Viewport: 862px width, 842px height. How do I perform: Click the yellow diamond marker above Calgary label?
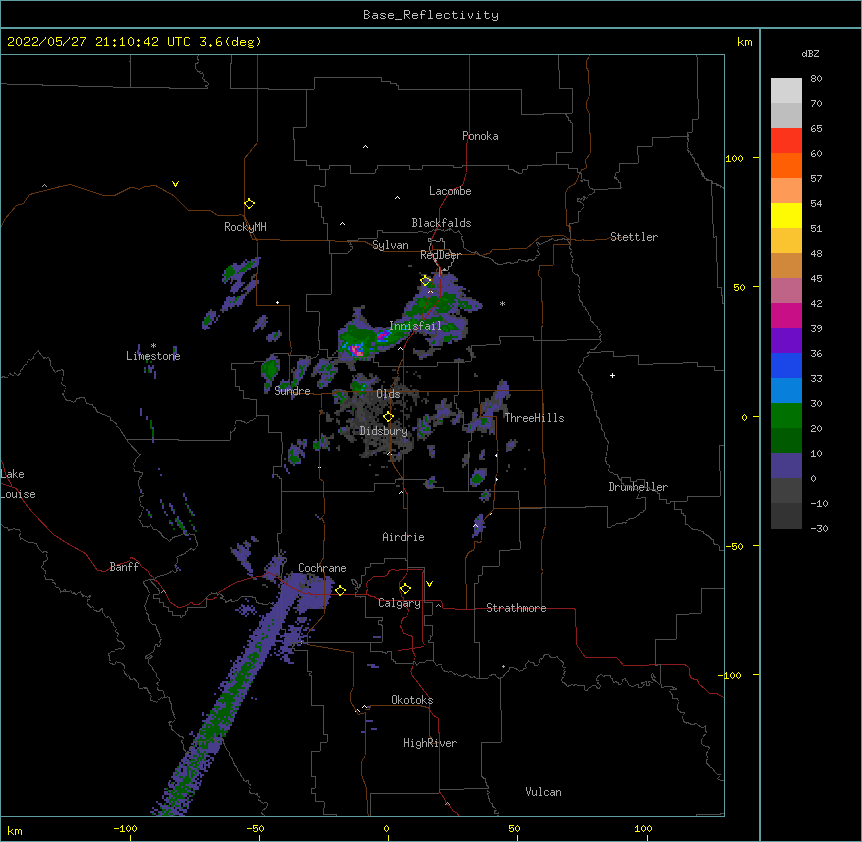click(x=405, y=589)
